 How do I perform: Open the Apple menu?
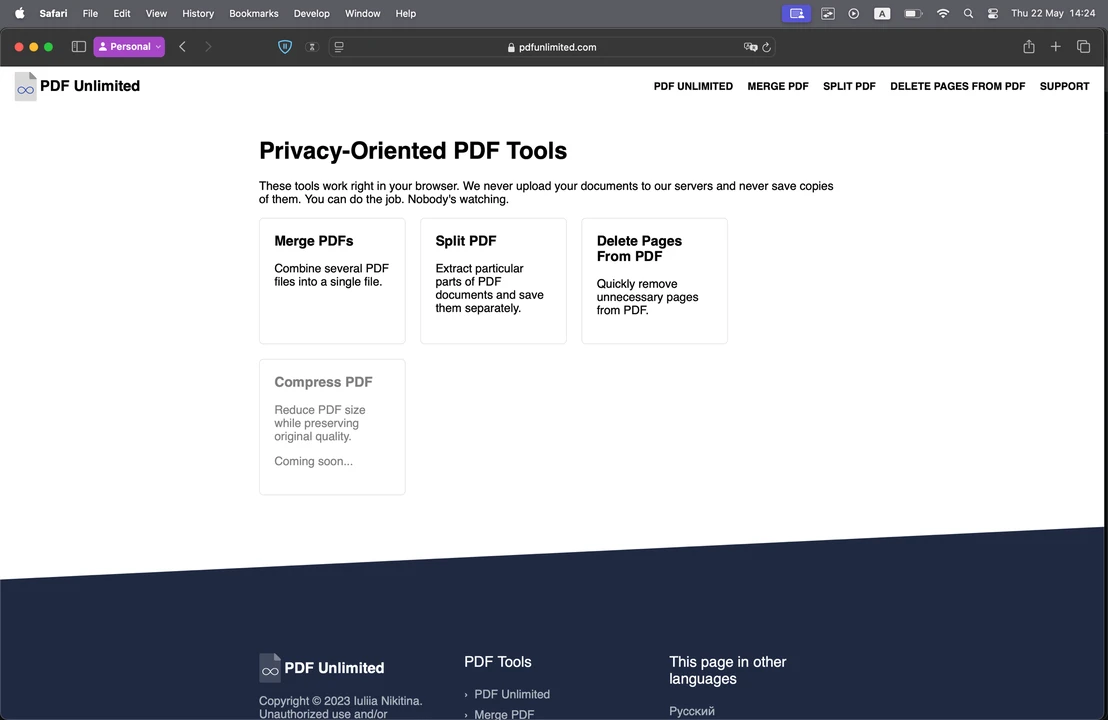click(x=20, y=13)
